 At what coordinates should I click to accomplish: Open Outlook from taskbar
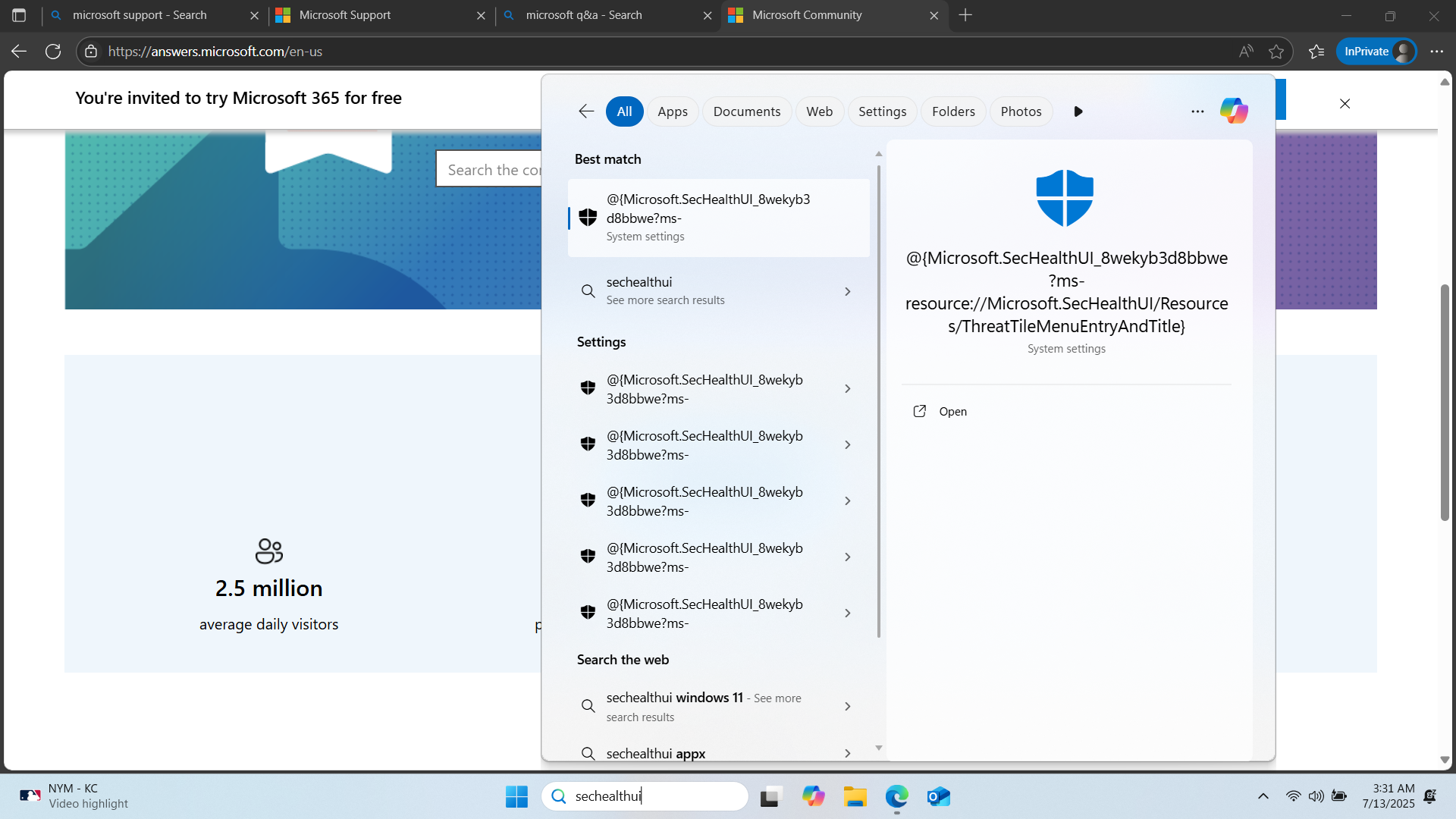[x=938, y=796]
